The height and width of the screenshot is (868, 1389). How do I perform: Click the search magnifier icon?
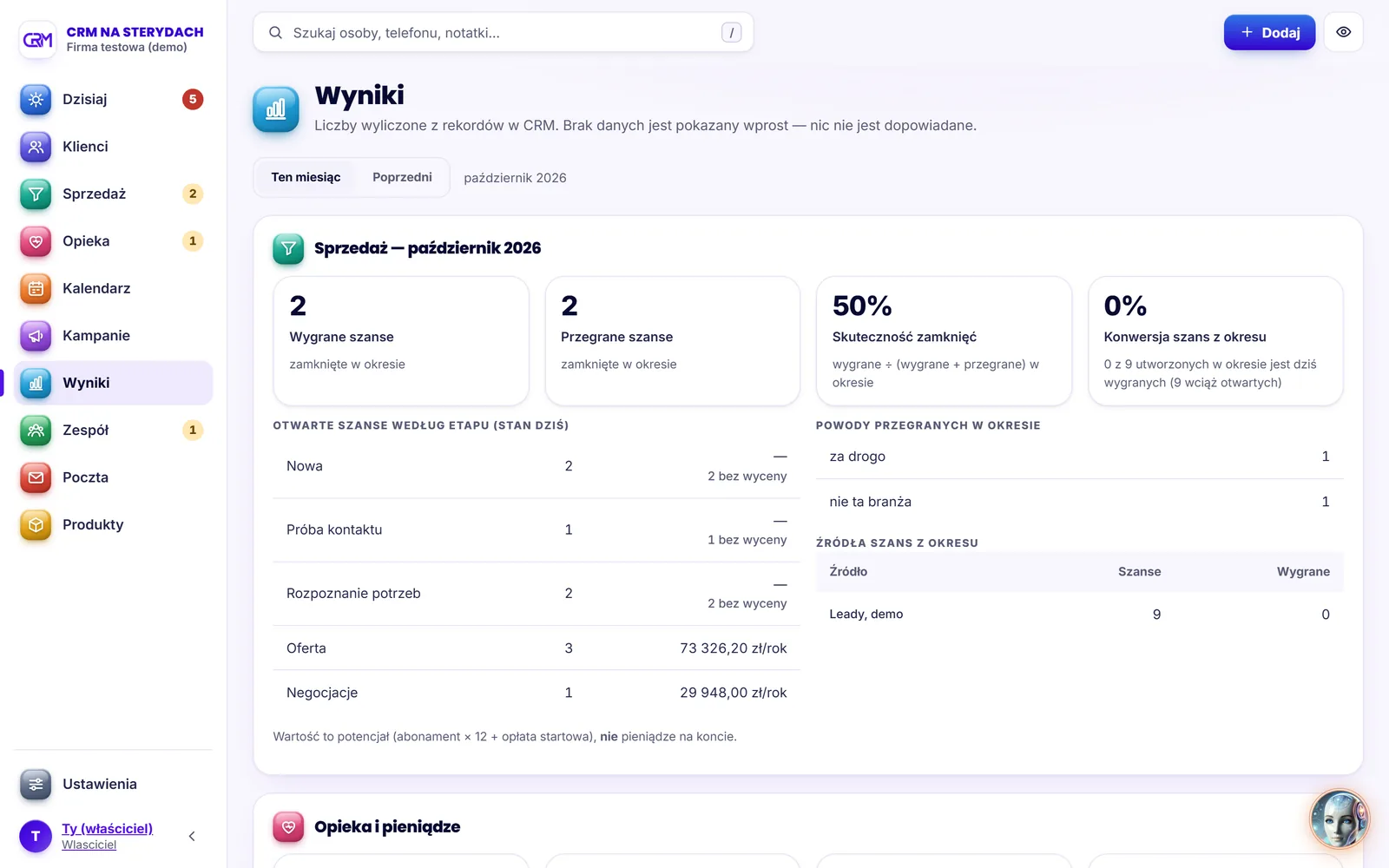[x=275, y=33]
